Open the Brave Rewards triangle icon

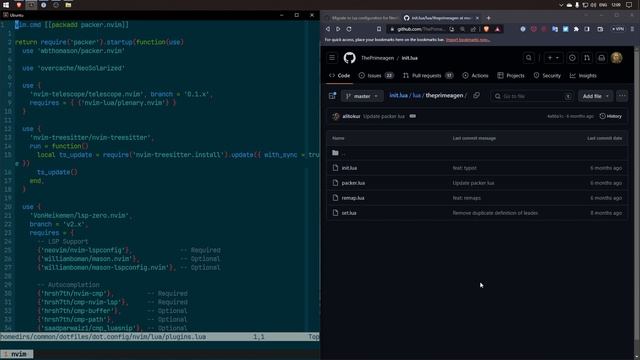click(x=497, y=29)
